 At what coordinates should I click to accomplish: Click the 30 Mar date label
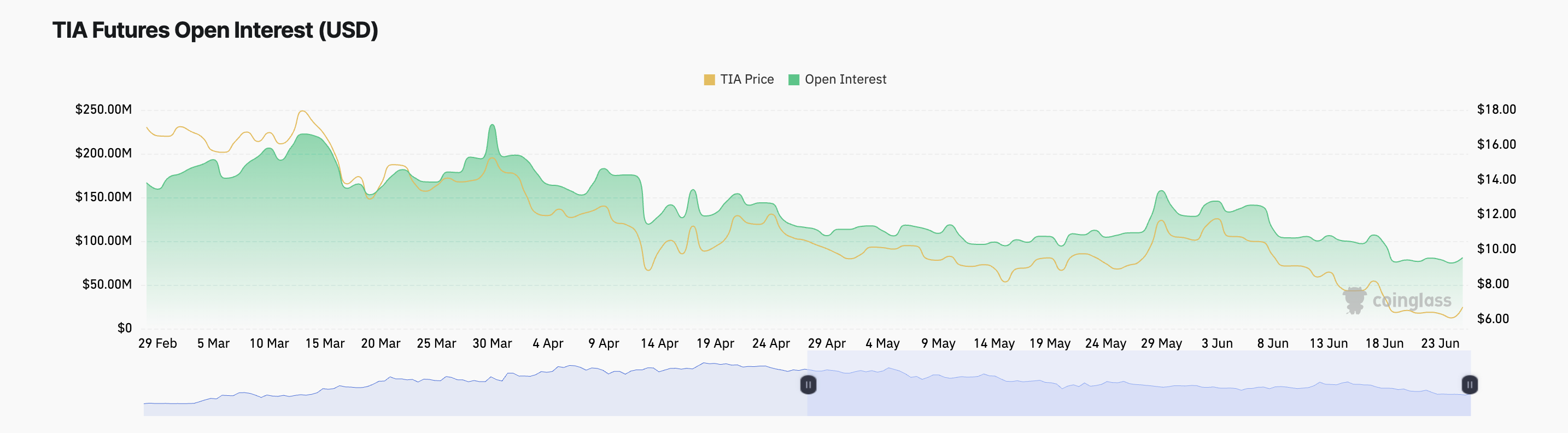click(x=492, y=343)
